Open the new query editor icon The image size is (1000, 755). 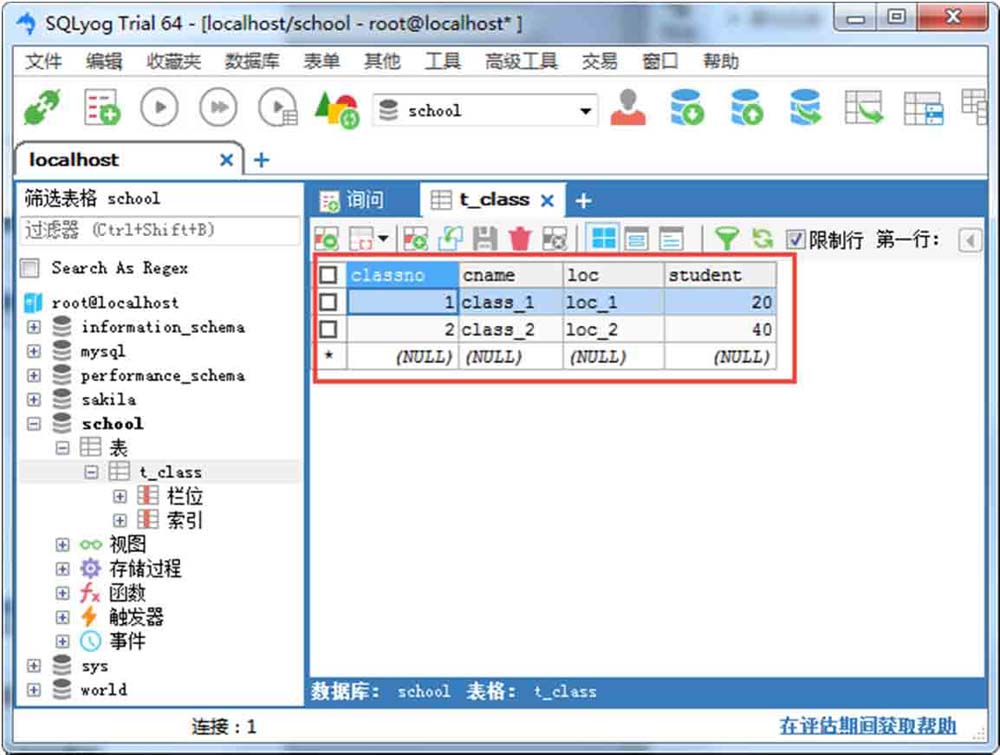101,107
